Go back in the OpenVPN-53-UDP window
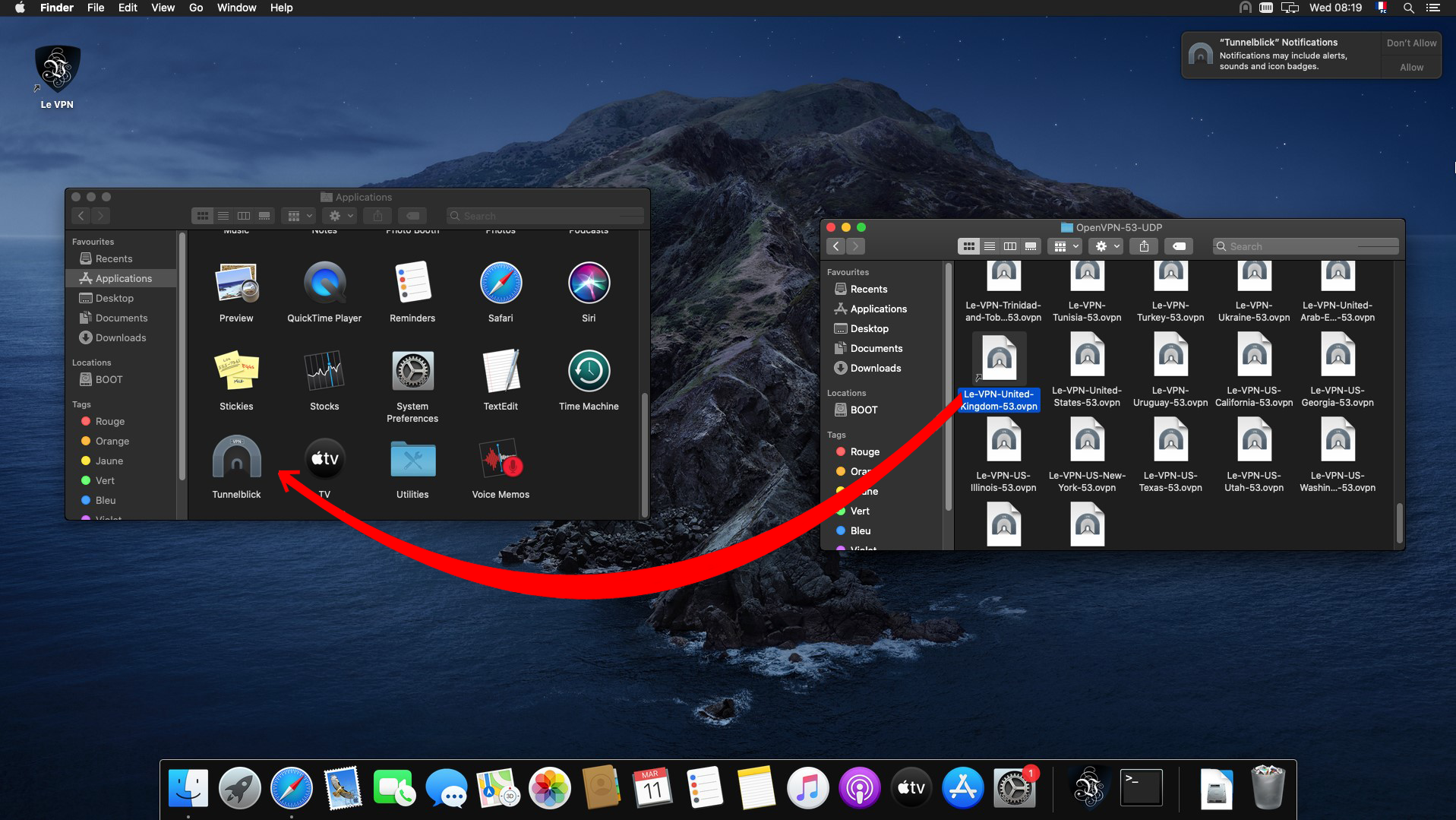Viewport: 1456px width, 820px height. (835, 246)
